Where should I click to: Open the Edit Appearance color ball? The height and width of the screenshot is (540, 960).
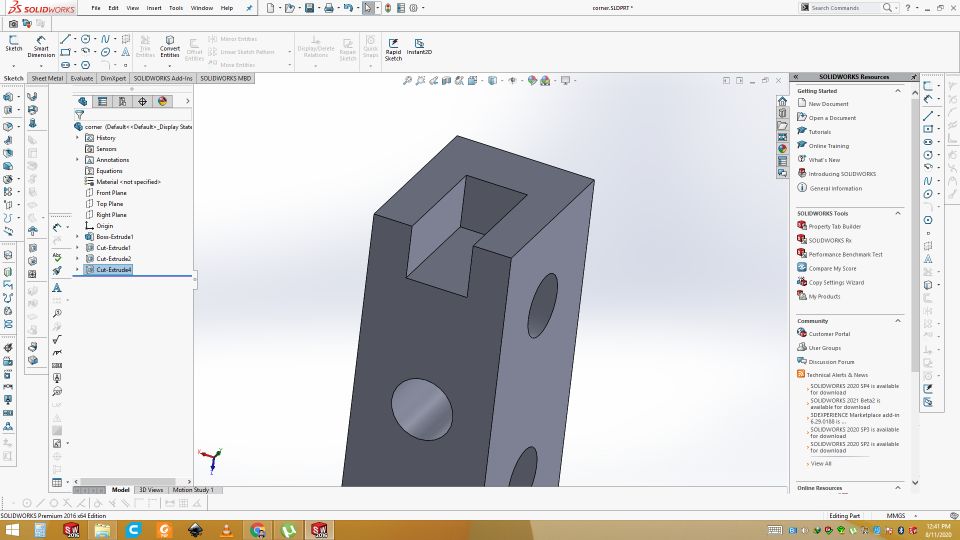click(532, 80)
